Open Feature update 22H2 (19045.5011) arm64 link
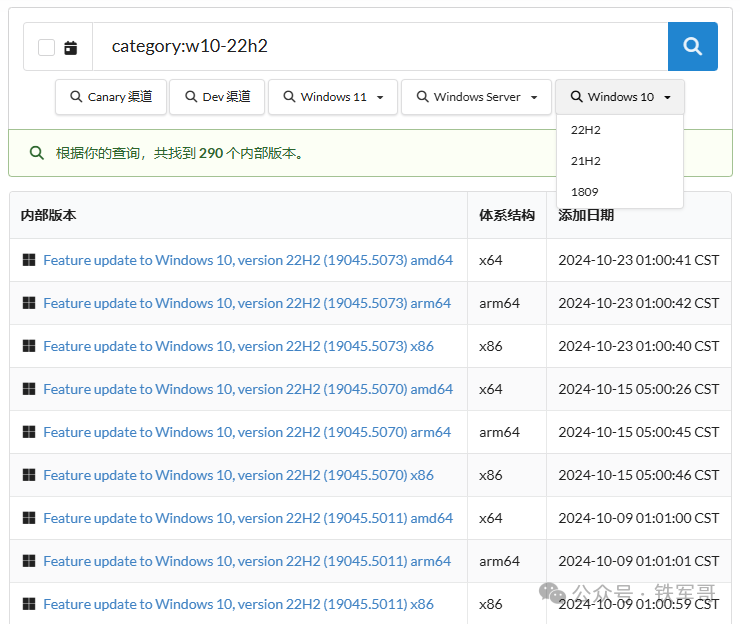Image resolution: width=740 pixels, height=624 pixels. pos(247,561)
